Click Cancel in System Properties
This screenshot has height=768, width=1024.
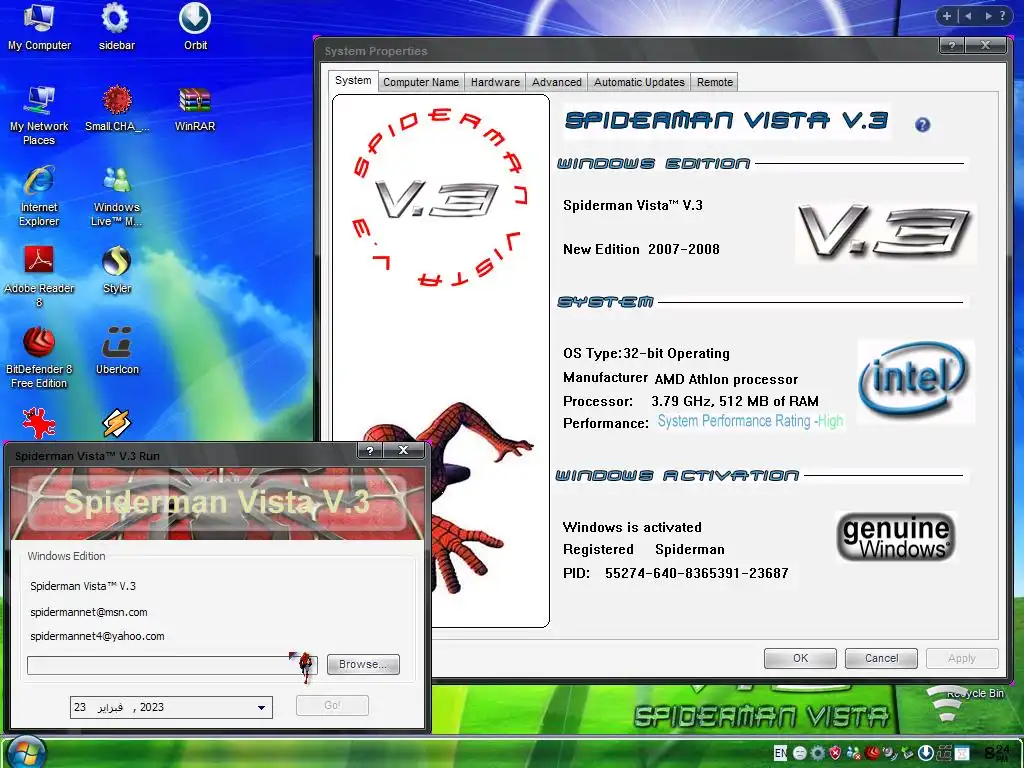[x=881, y=658]
